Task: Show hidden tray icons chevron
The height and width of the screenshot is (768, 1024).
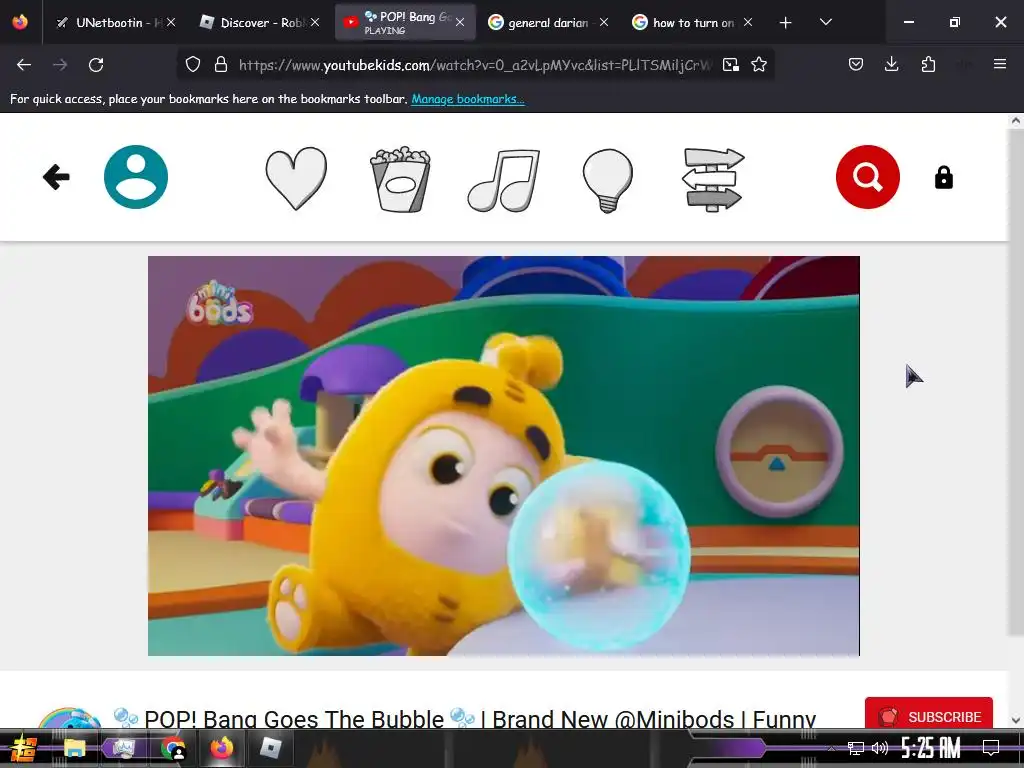Action: tap(831, 748)
